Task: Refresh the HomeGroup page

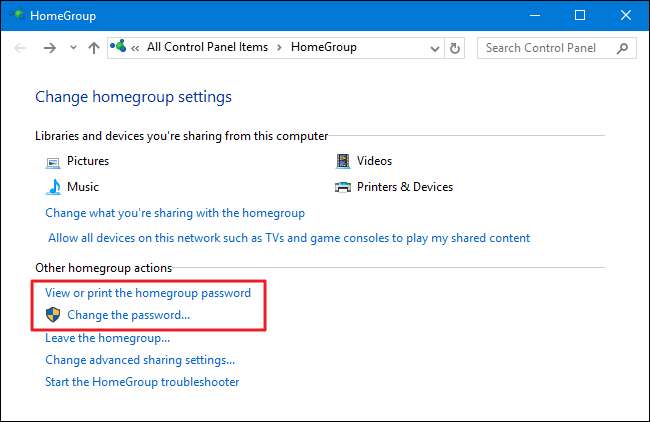Action: 456,47
